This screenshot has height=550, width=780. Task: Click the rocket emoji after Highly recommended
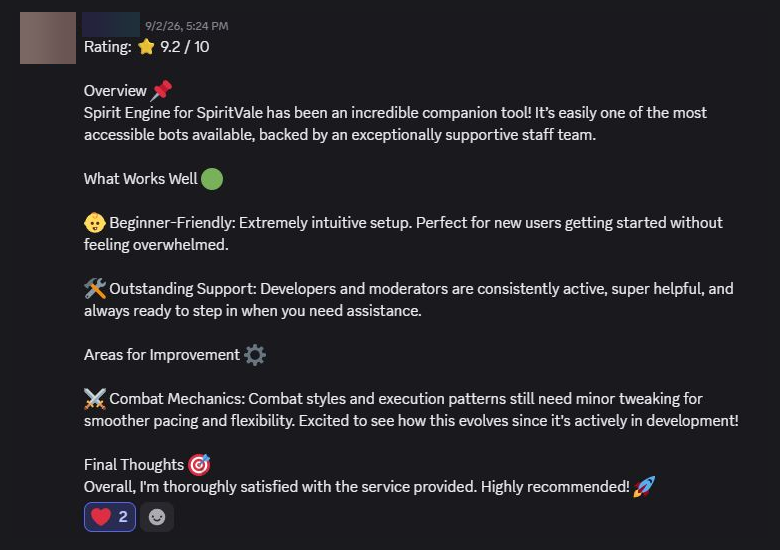[644, 487]
